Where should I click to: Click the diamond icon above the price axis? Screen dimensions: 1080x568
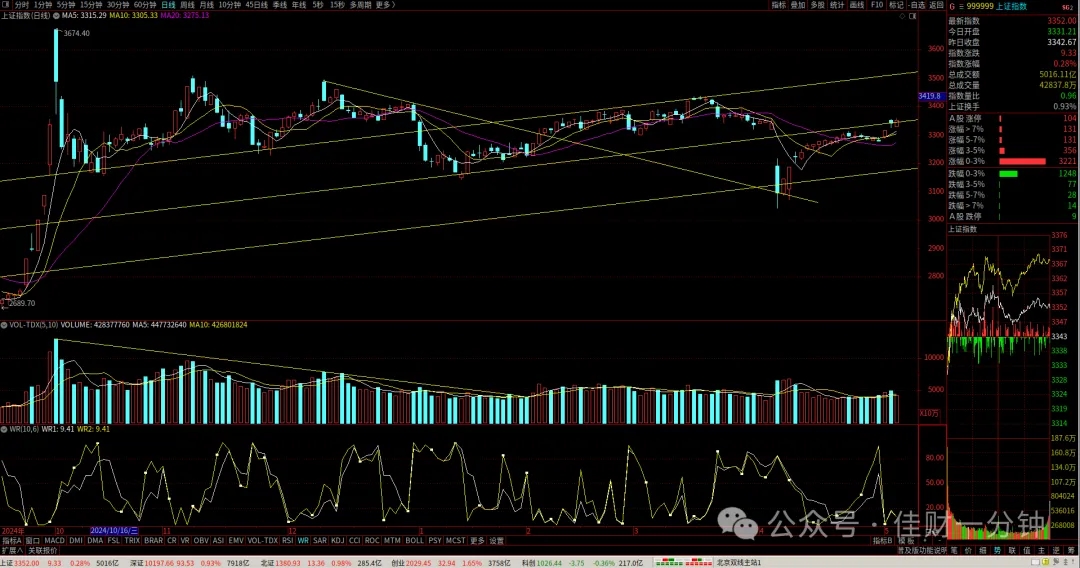click(902, 16)
